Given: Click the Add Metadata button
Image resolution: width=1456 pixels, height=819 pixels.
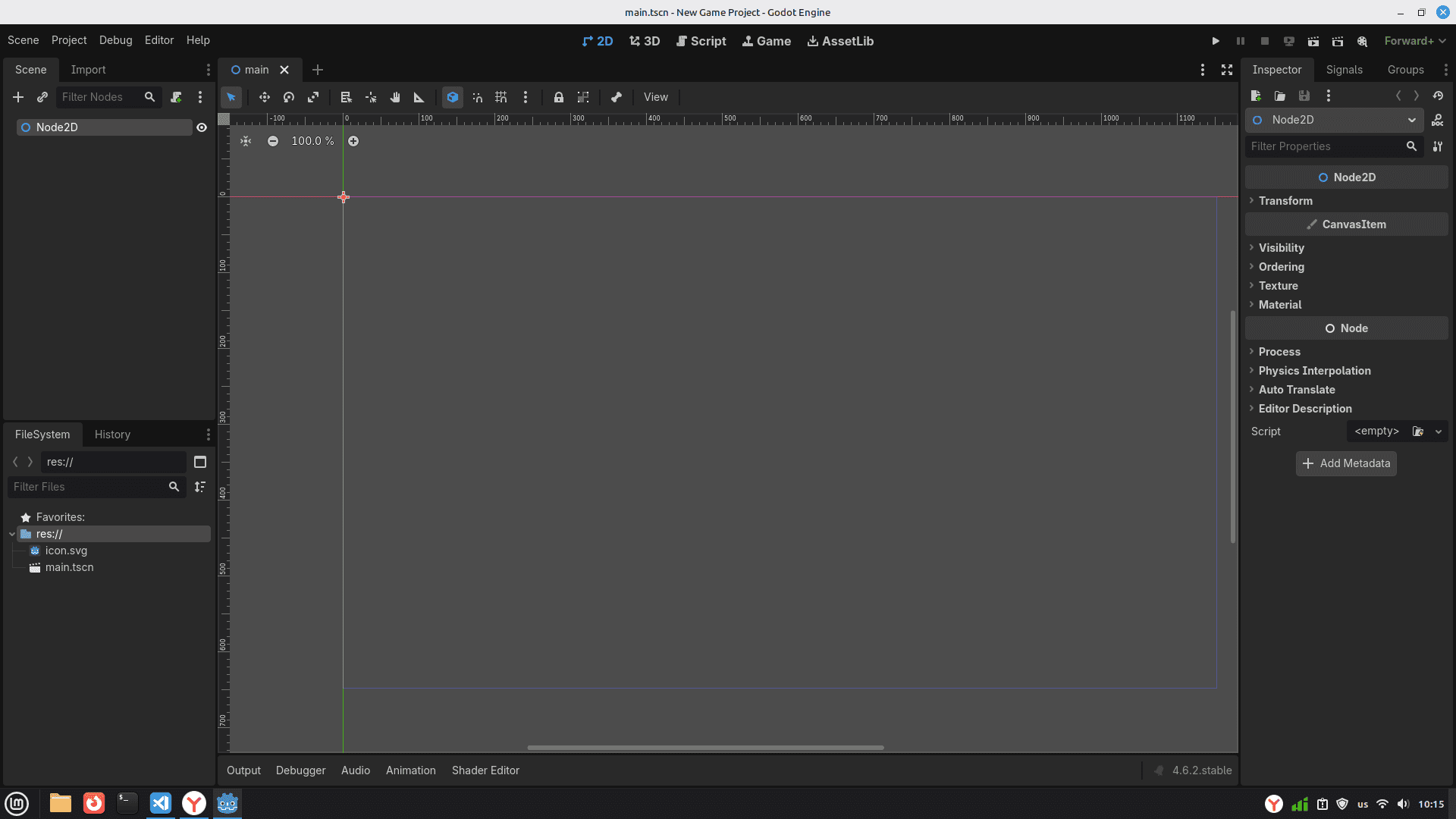Looking at the screenshot, I should (x=1347, y=463).
